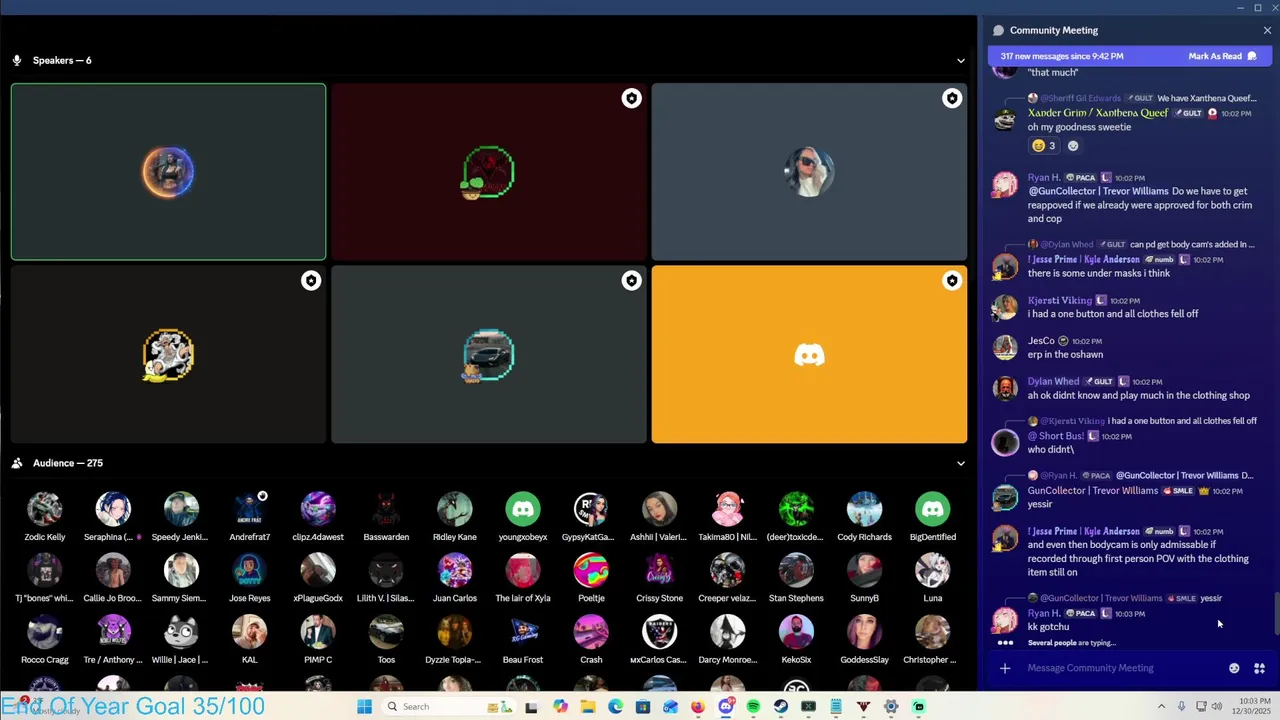Click the moderator badge on the car avatar speaker tile
This screenshot has width=1280, height=720.
631,281
